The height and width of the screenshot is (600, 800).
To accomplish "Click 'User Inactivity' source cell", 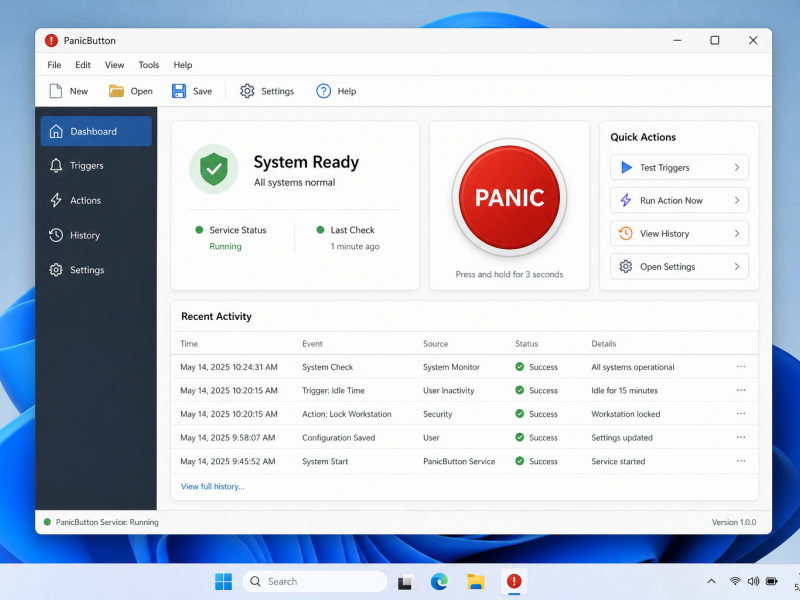I will coord(448,390).
